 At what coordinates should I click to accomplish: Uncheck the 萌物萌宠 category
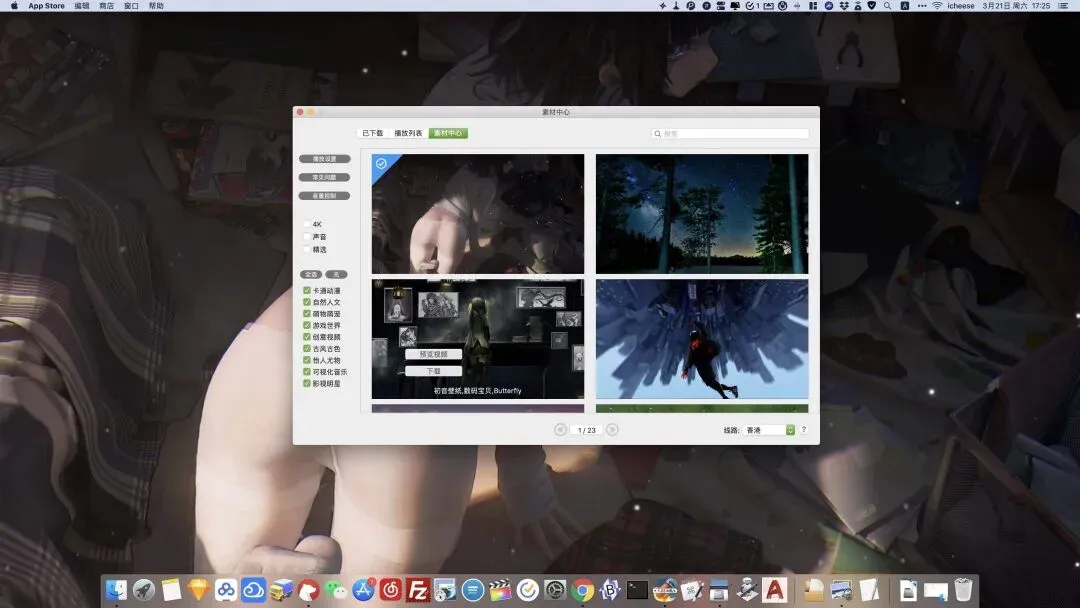(307, 314)
